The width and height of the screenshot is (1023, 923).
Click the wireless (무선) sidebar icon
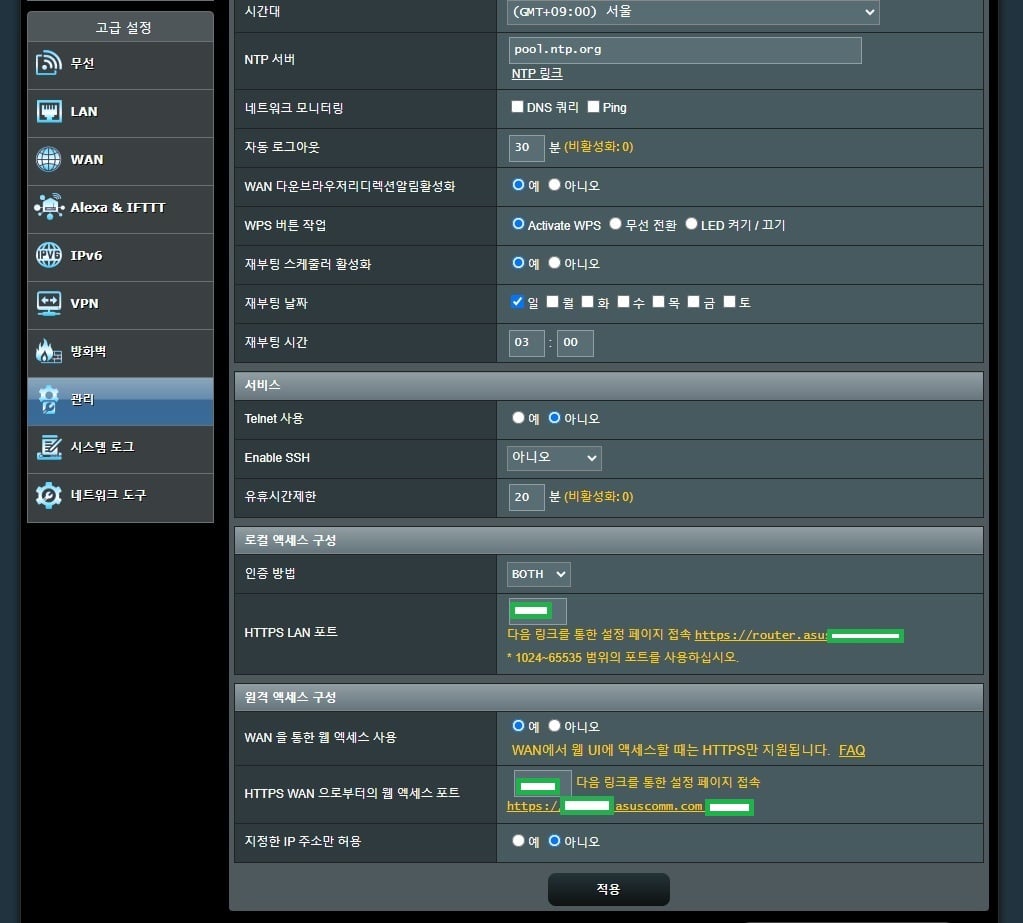point(49,63)
